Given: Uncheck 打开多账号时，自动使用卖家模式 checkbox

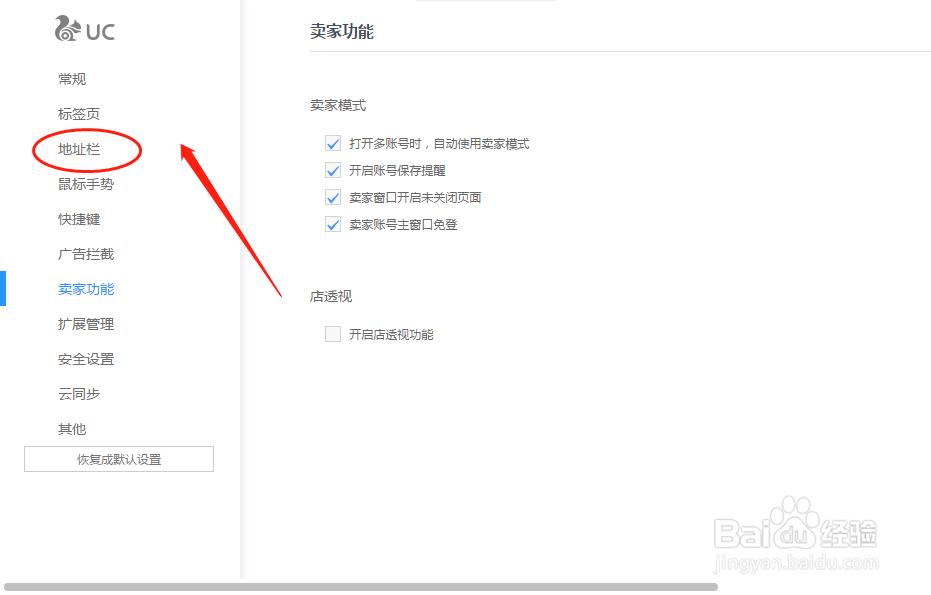Looking at the screenshot, I should pyautogui.click(x=333, y=144).
